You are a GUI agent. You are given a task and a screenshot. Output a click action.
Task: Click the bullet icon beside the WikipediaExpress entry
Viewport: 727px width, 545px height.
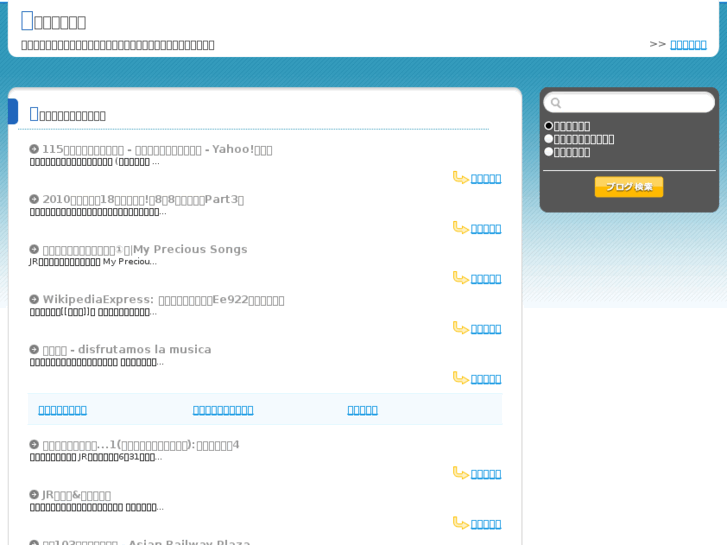pyautogui.click(x=34, y=299)
